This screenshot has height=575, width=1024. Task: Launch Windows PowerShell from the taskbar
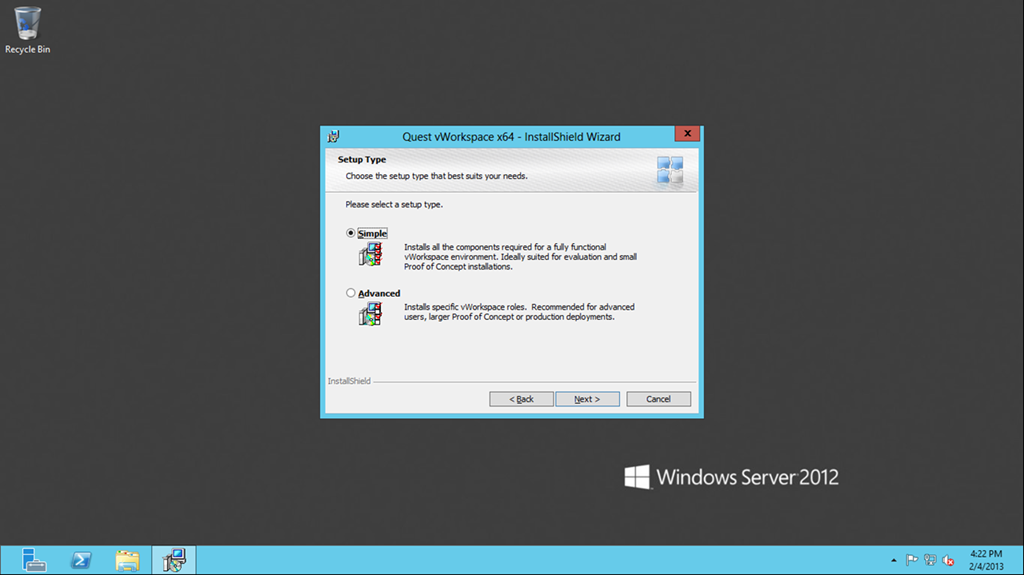[x=81, y=560]
